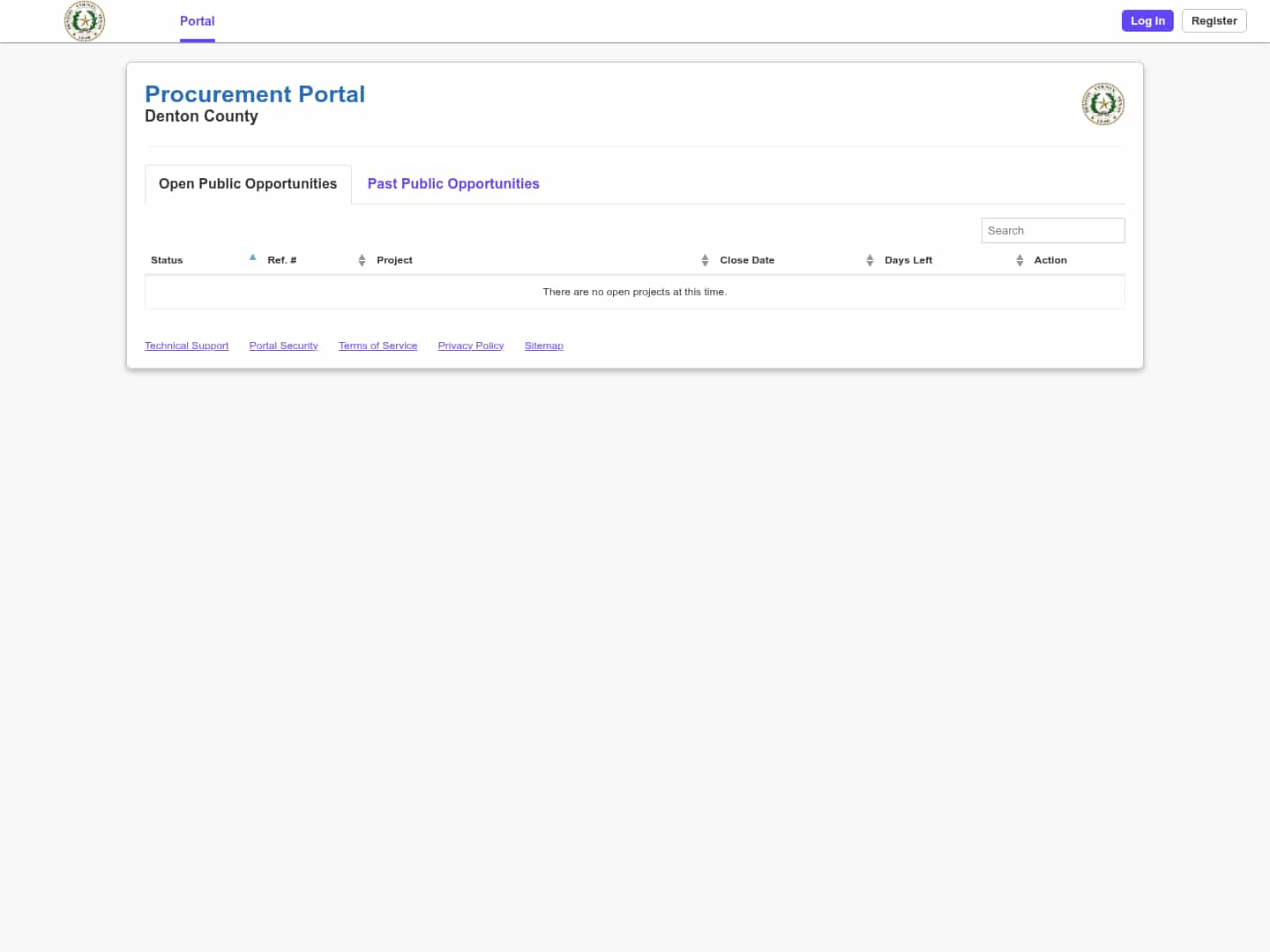Open Portal Security link
This screenshot has height=952, width=1270.
point(283,346)
